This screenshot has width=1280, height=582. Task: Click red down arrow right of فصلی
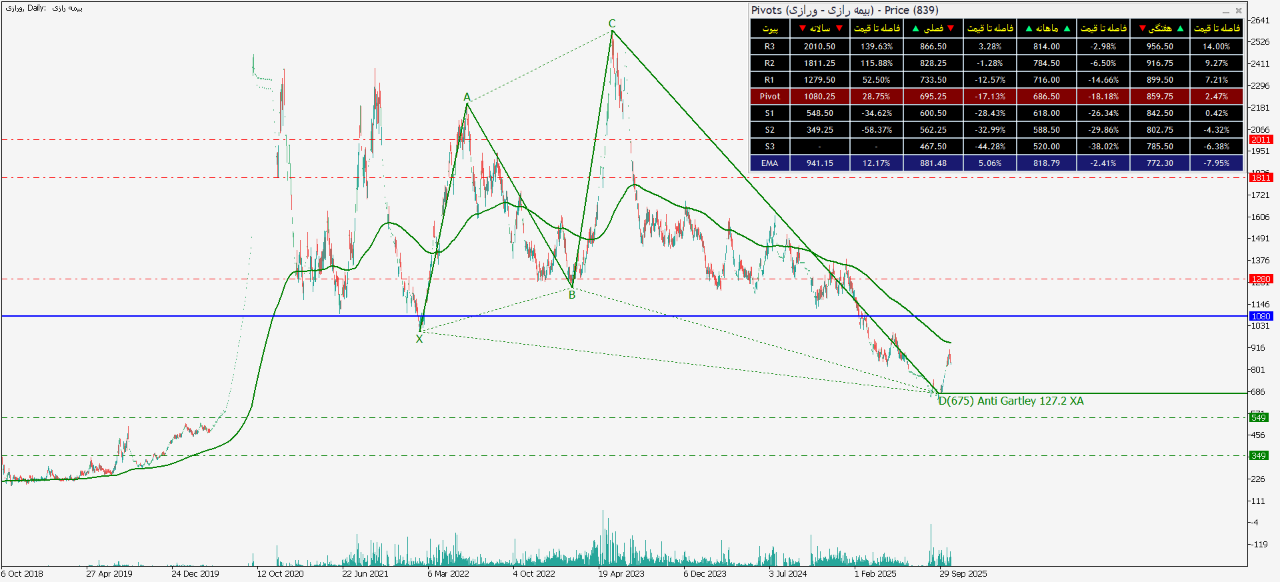click(950, 28)
